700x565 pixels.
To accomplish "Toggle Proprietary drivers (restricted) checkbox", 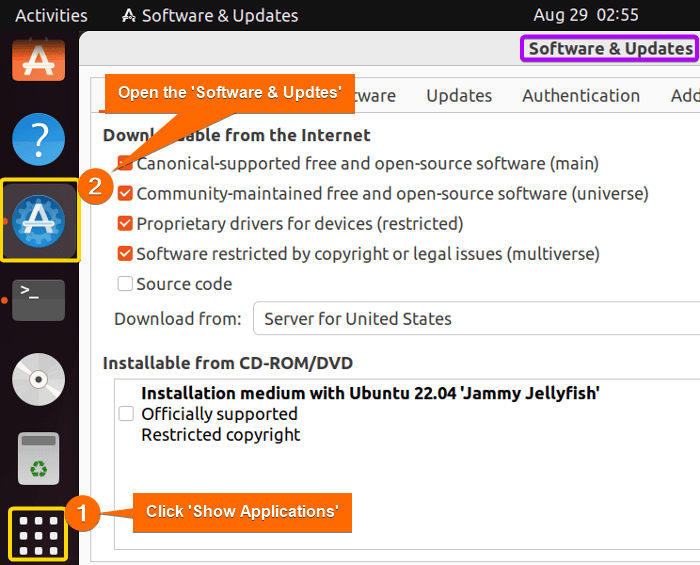I will (125, 224).
